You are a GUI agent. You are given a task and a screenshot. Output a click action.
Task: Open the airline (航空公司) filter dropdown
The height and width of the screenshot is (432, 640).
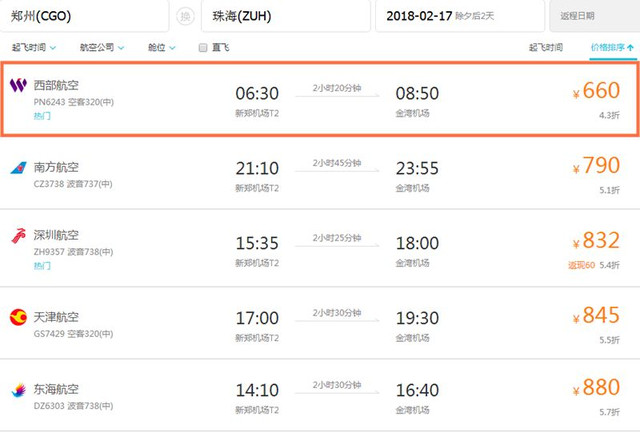(x=101, y=48)
